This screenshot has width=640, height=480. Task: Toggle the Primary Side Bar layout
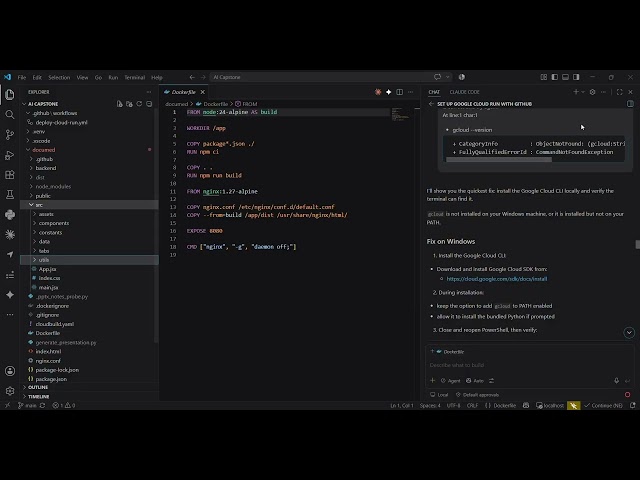[x=555, y=77]
